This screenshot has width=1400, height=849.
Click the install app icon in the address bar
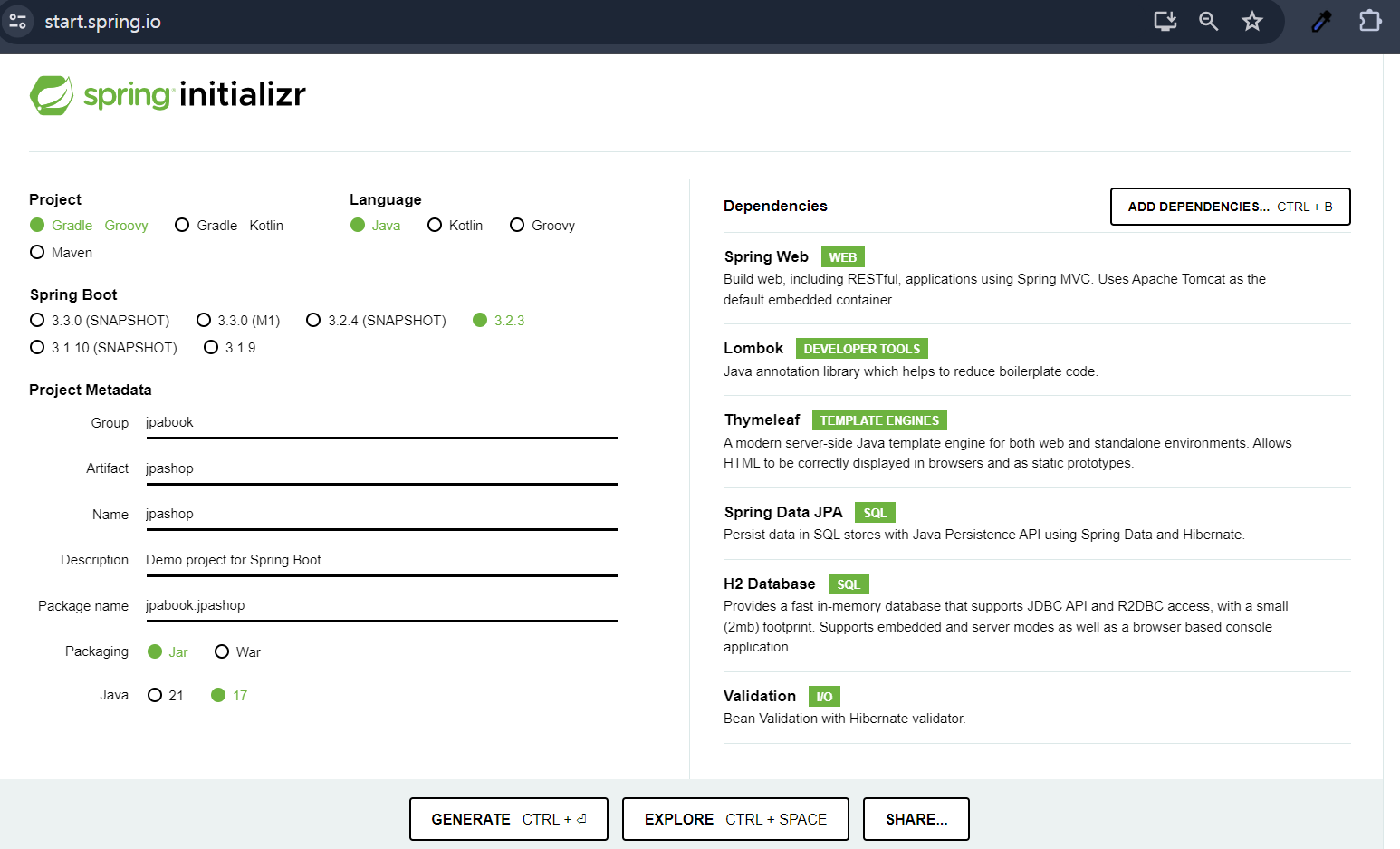[x=1165, y=21]
